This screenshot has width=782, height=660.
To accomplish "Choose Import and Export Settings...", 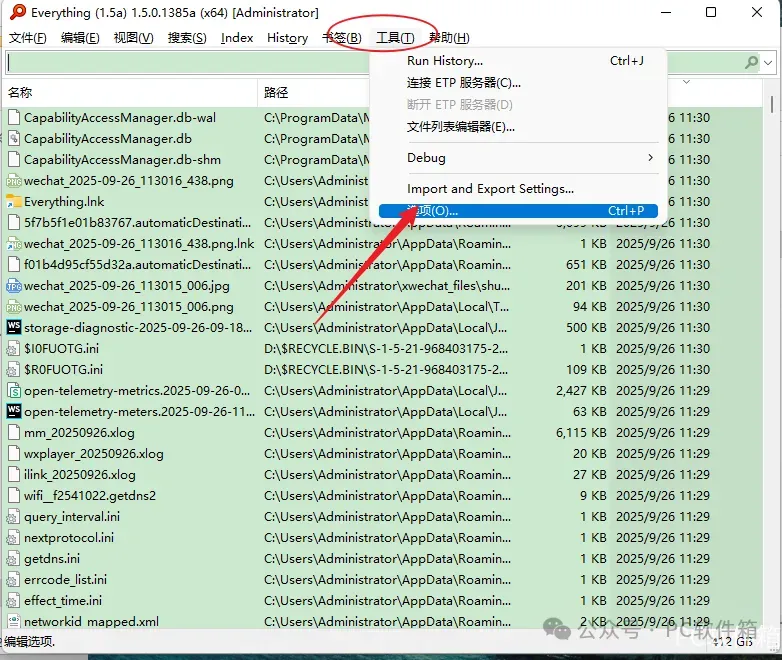I will (518, 189).
